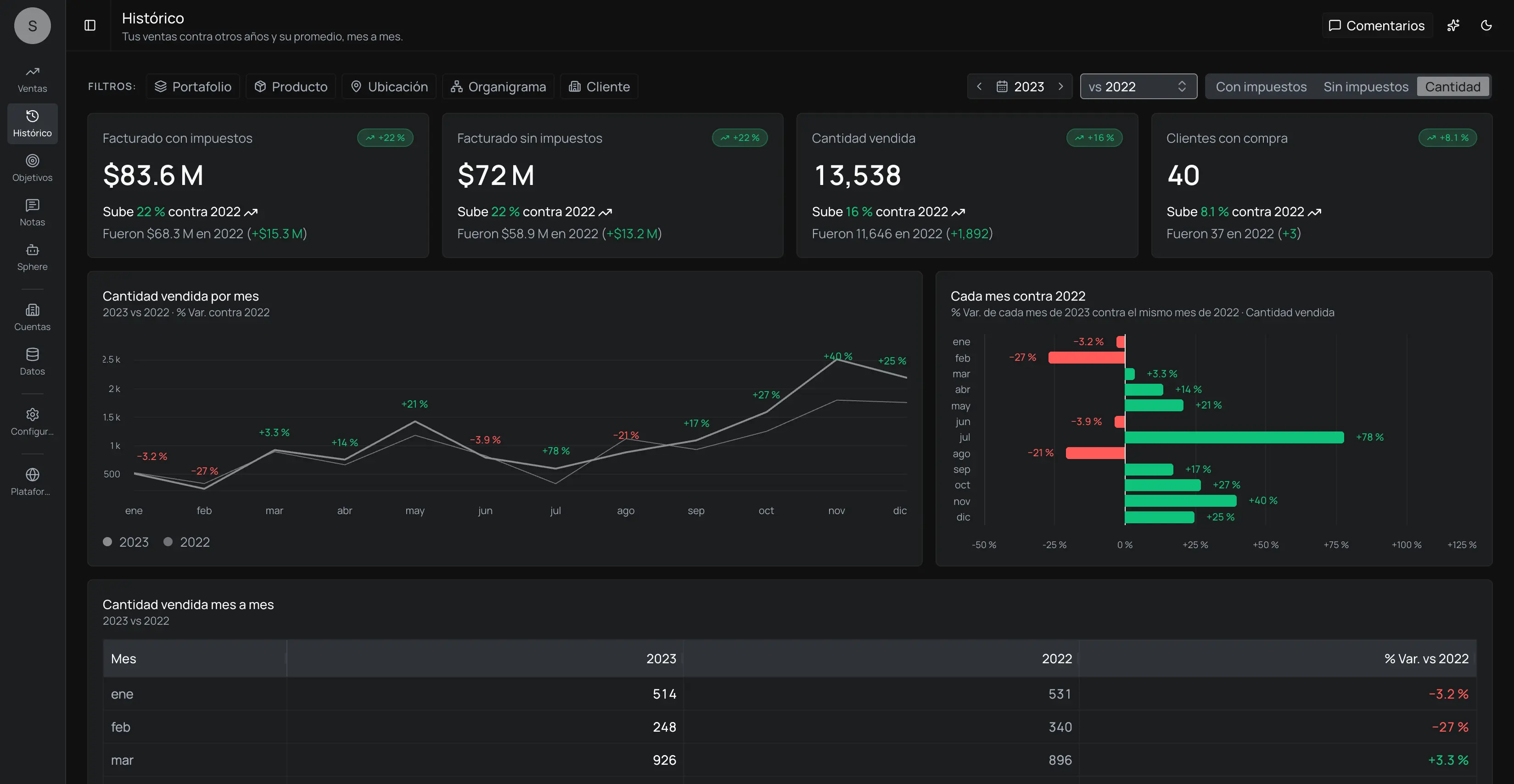1514x784 pixels.
Task: Toggle dark mode moon icon
Action: (x=1486, y=25)
